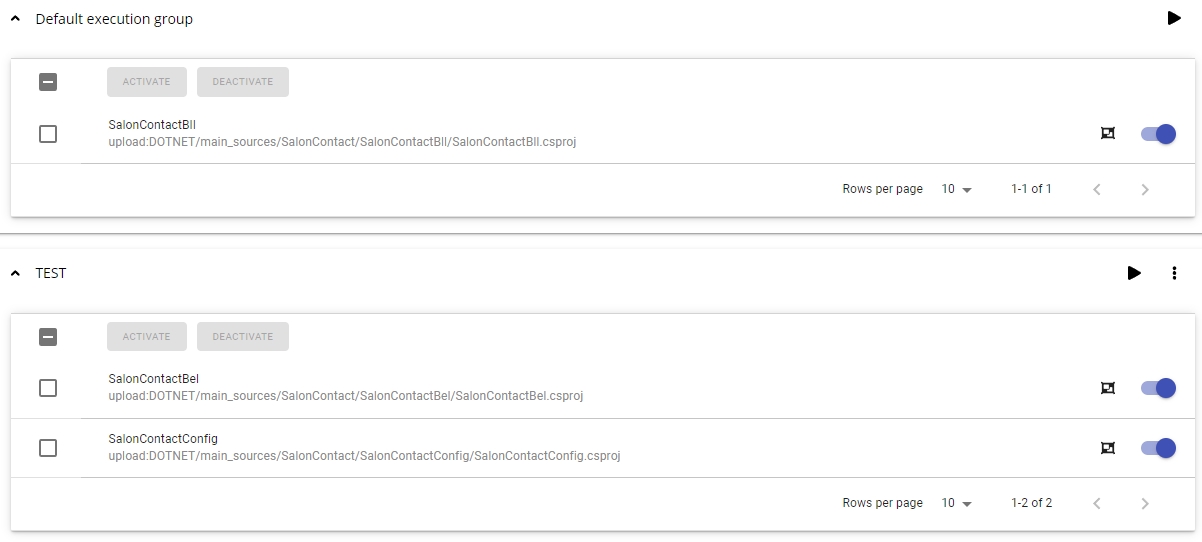Disable the SalonContactBll toggle switch
This screenshot has height=542, width=1202.
(x=1158, y=134)
